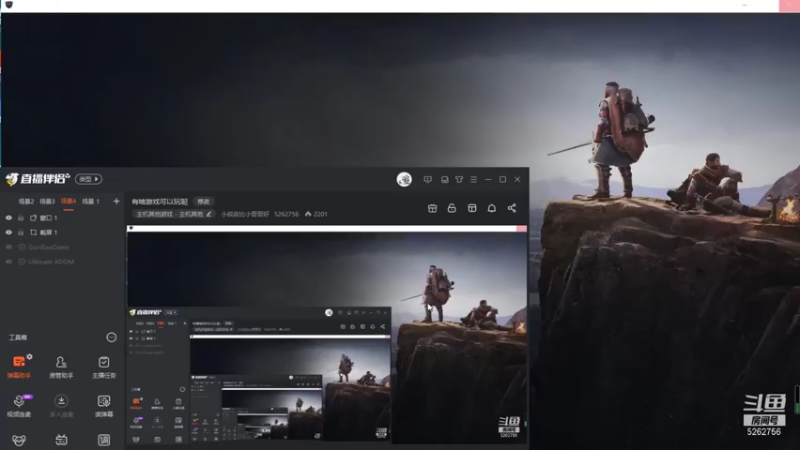
Task: Open the 房管助手 tool
Action: 61,367
